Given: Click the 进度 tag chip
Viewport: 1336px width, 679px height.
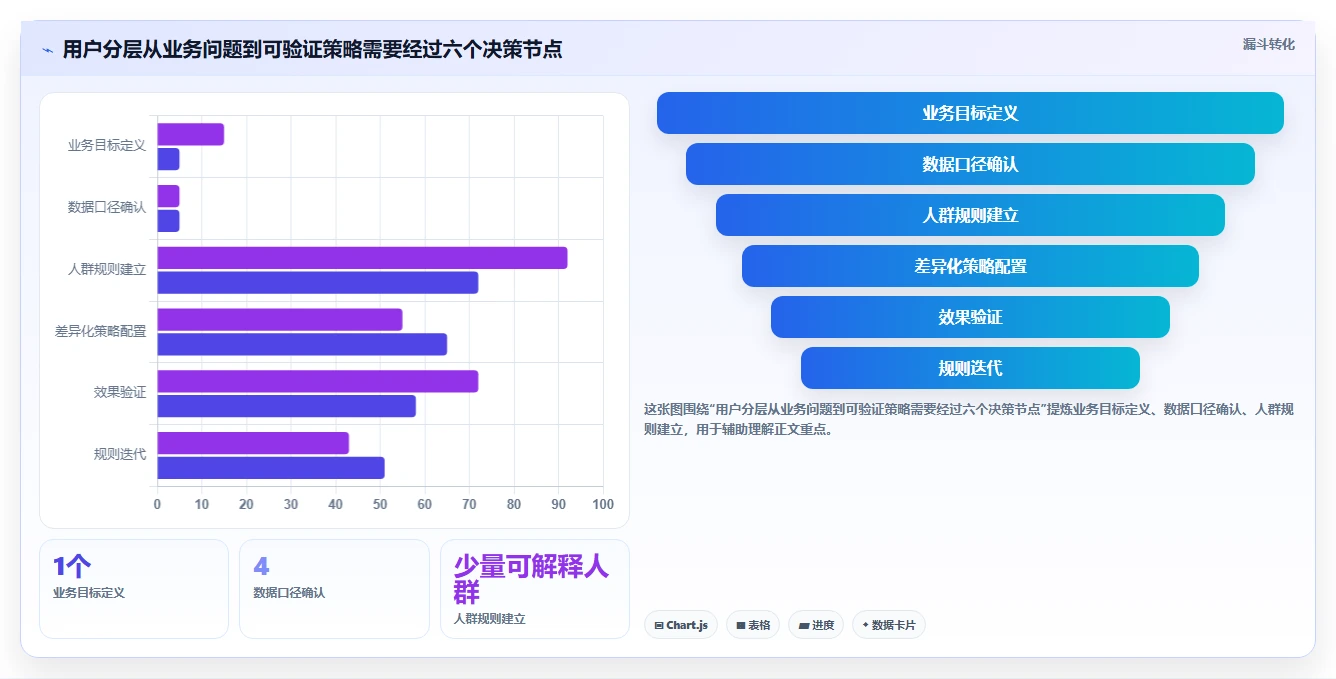Looking at the screenshot, I should click(816, 625).
